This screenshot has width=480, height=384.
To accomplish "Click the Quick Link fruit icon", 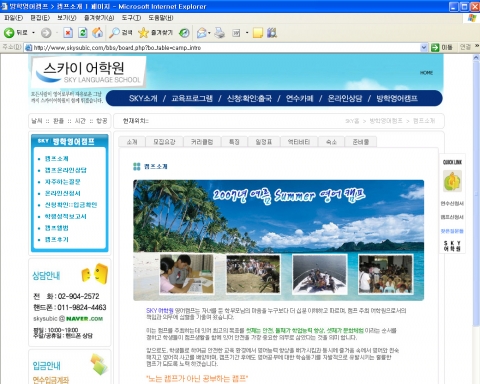I will coord(452,181).
